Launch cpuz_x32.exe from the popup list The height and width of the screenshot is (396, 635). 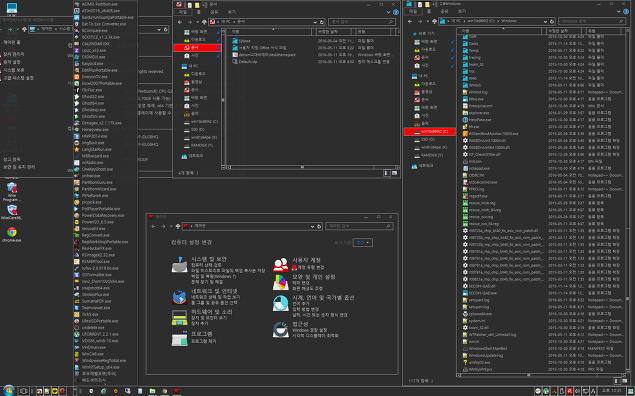pyautogui.click(x=94, y=50)
